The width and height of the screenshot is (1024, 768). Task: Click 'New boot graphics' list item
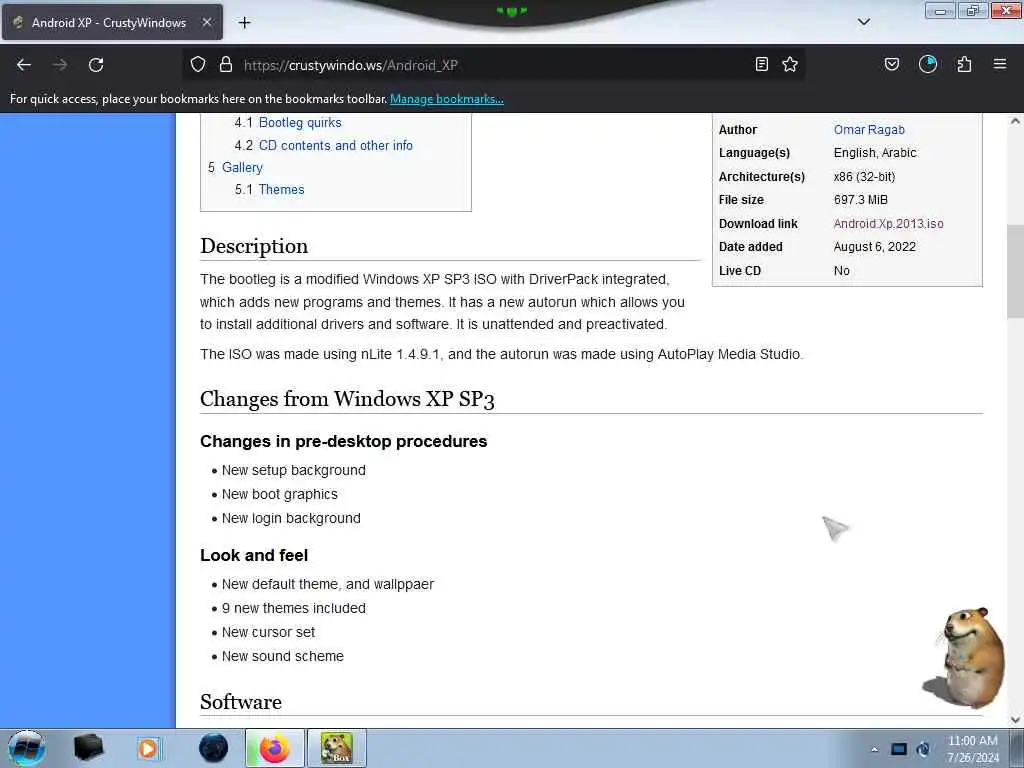point(280,494)
